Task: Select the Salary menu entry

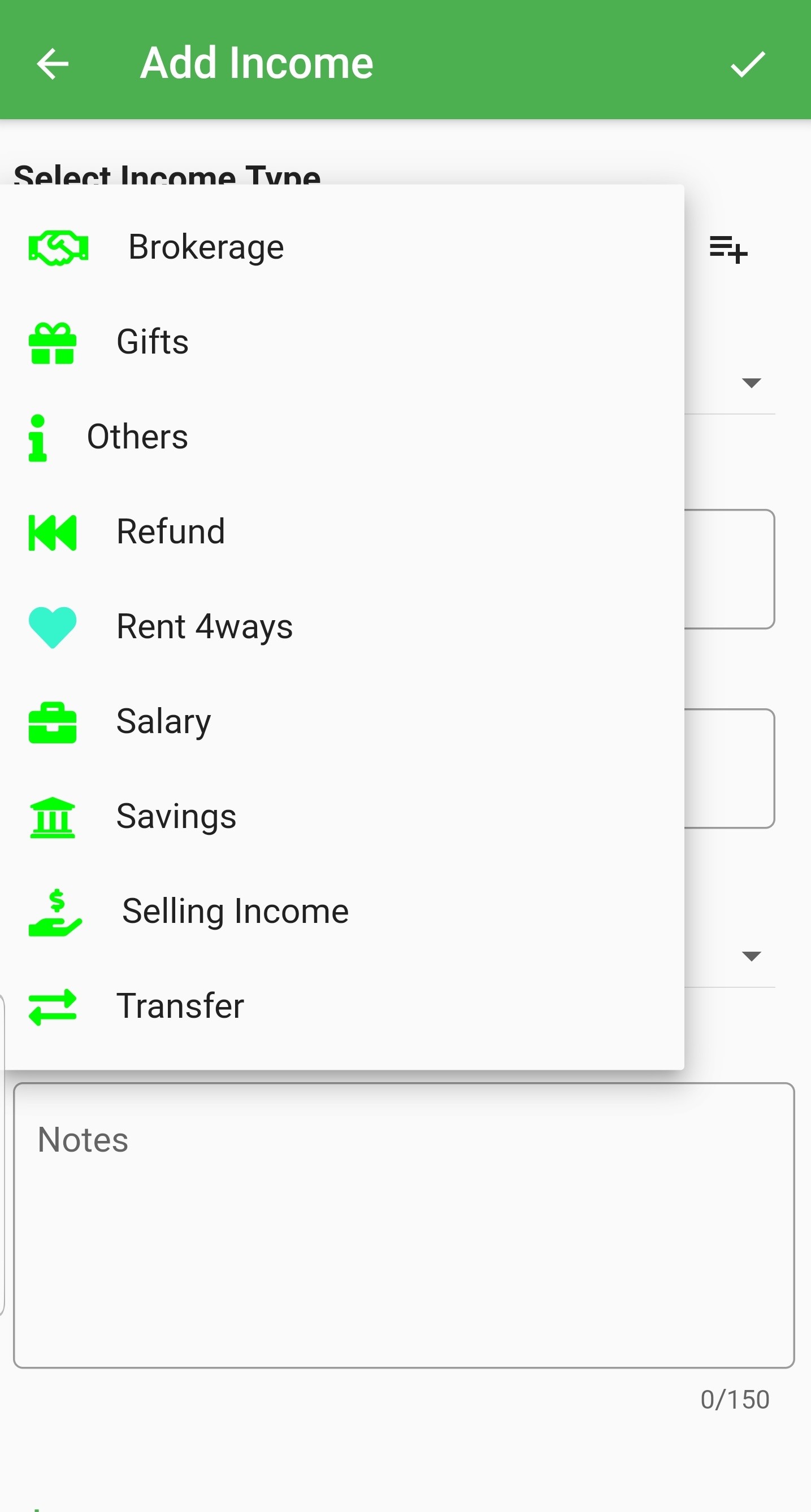Action: [x=163, y=722]
